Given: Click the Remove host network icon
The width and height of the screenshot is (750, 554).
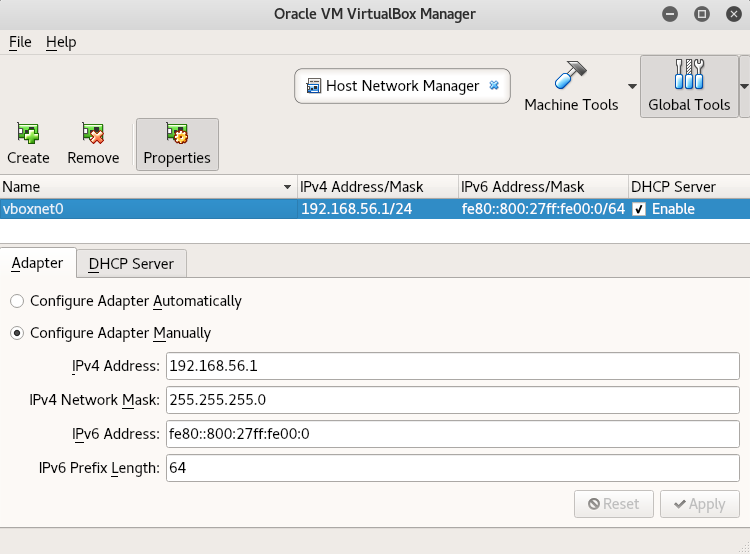Looking at the screenshot, I should [93, 133].
